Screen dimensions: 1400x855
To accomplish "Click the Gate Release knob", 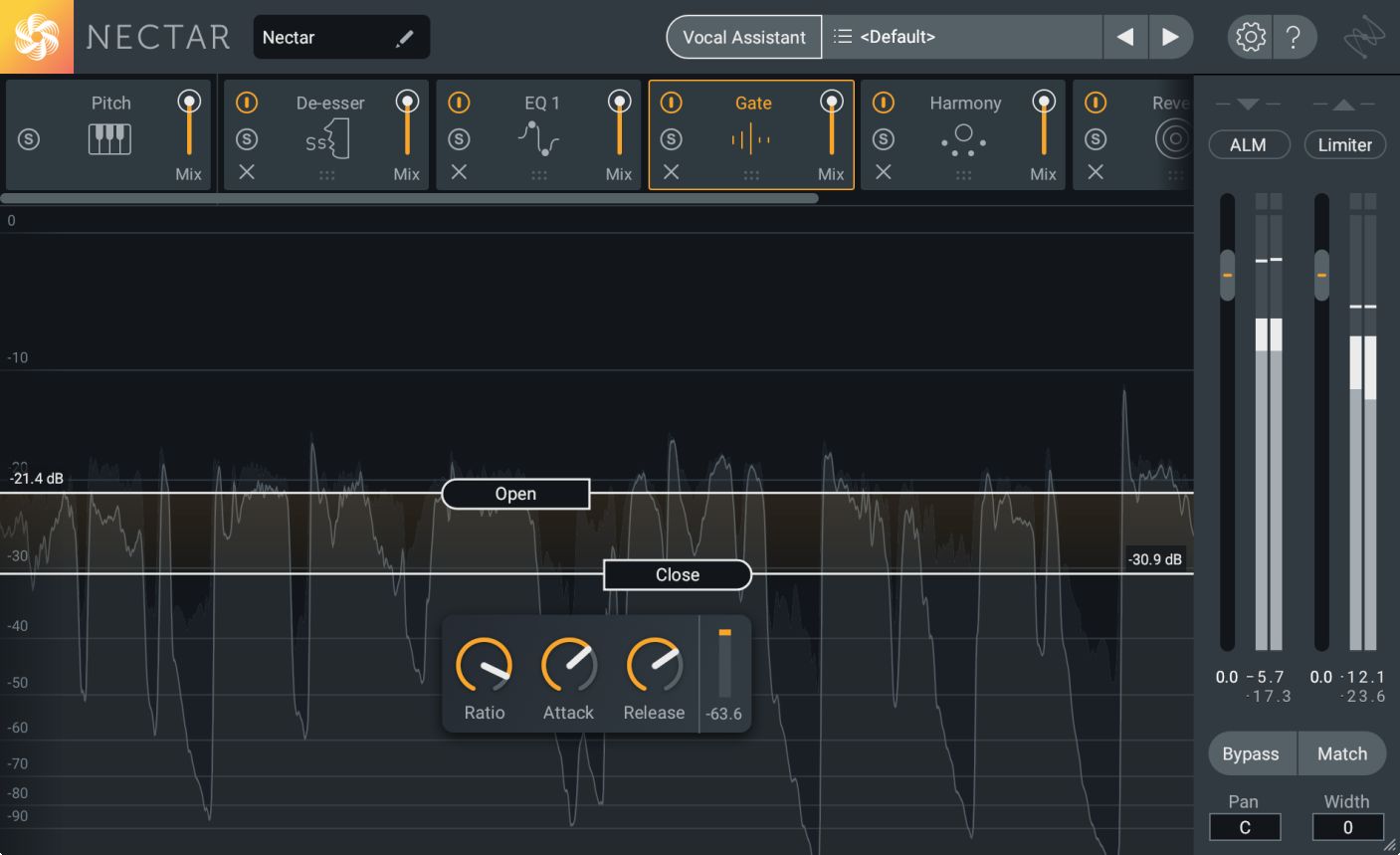I will click(x=654, y=665).
